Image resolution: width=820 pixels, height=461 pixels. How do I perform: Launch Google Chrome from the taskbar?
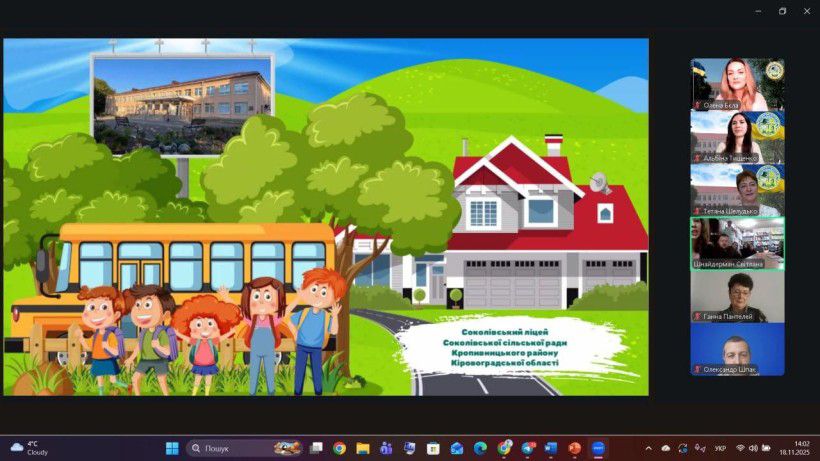[339, 448]
